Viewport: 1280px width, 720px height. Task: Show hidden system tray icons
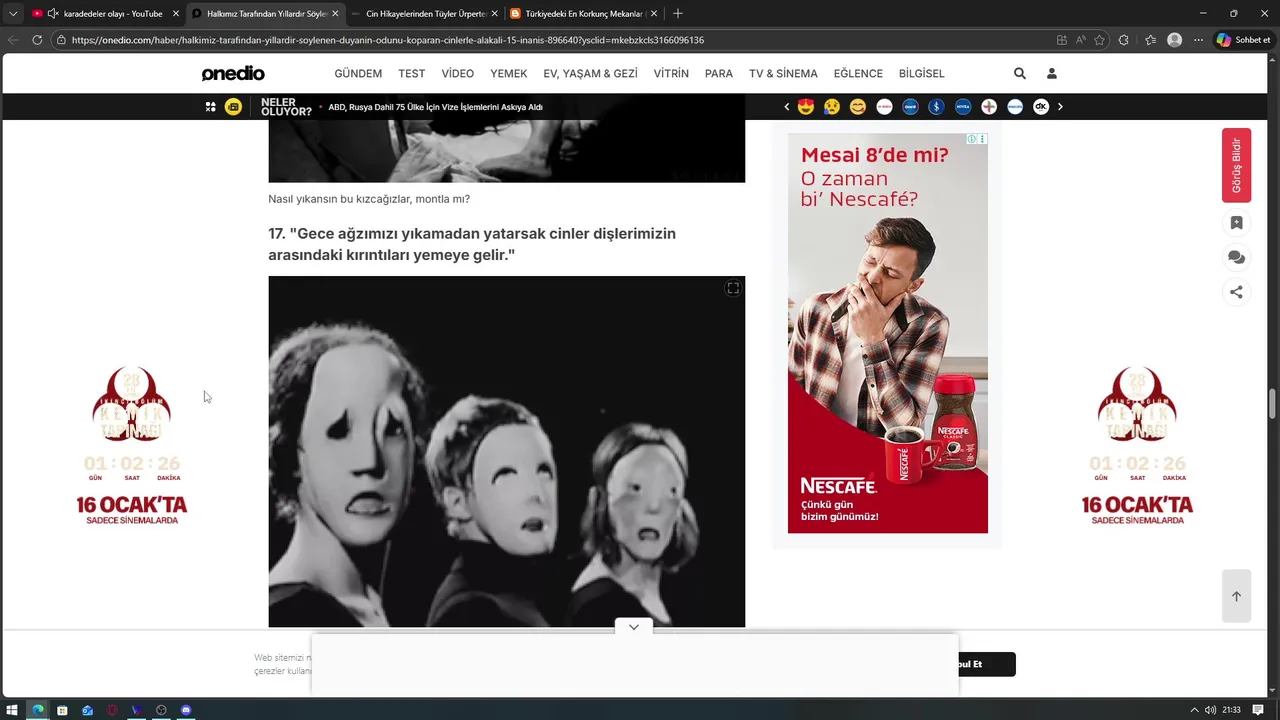pos(1193,710)
